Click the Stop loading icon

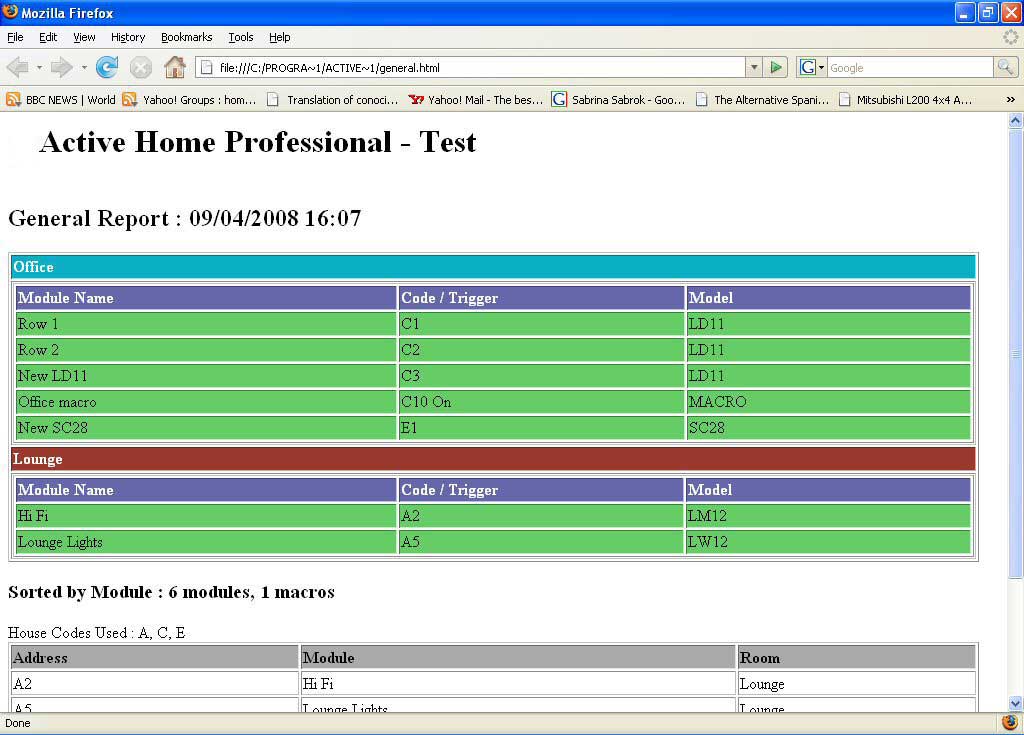point(141,68)
